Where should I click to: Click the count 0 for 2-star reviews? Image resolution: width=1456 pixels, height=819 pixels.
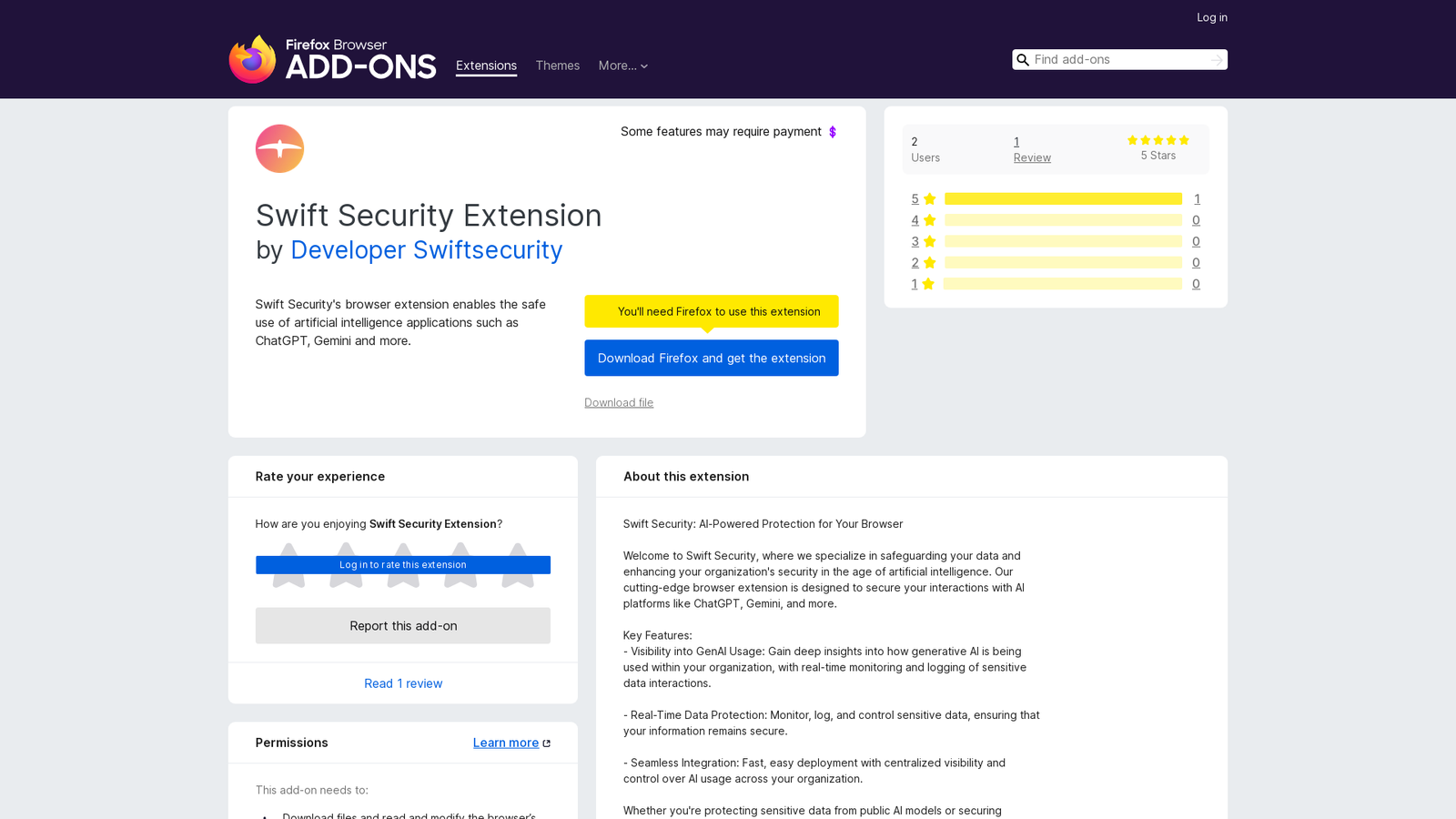pyautogui.click(x=1196, y=262)
